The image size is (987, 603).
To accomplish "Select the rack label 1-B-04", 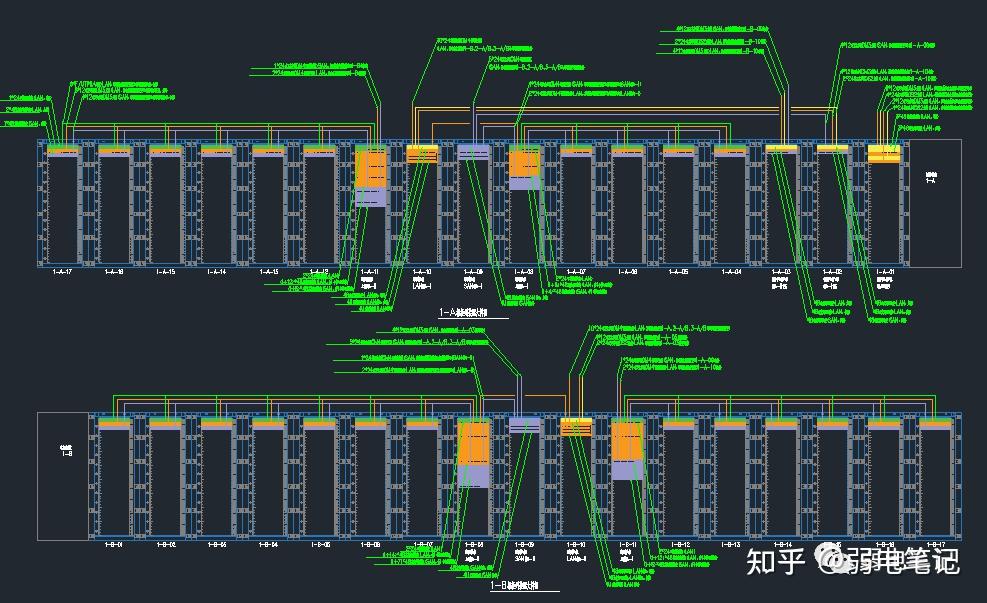I will pyautogui.click(x=268, y=544).
